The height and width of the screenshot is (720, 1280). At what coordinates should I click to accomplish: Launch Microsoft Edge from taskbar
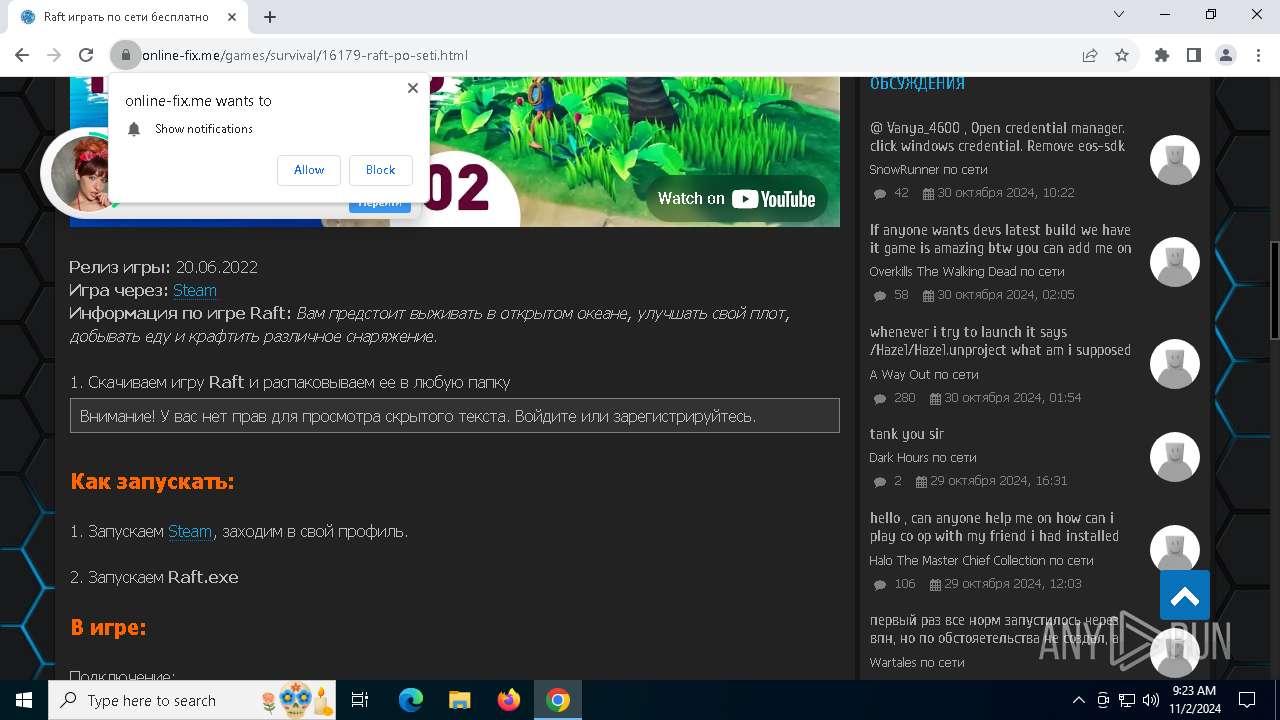[411, 700]
